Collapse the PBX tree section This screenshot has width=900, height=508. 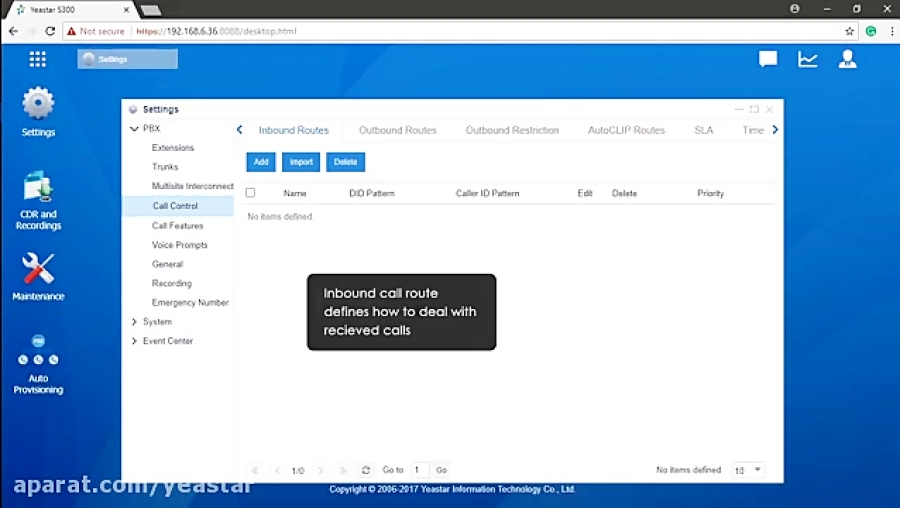tap(134, 129)
